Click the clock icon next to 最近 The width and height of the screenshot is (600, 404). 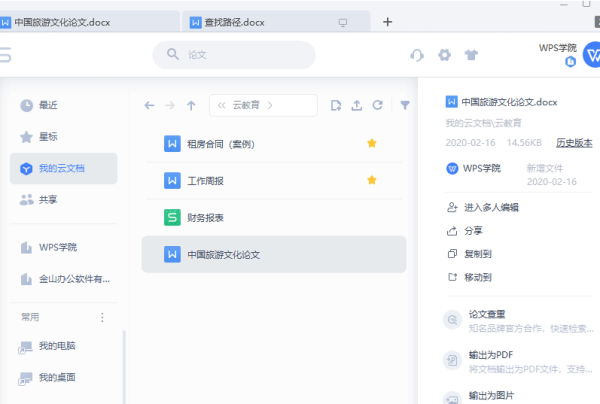pyautogui.click(x=26, y=106)
